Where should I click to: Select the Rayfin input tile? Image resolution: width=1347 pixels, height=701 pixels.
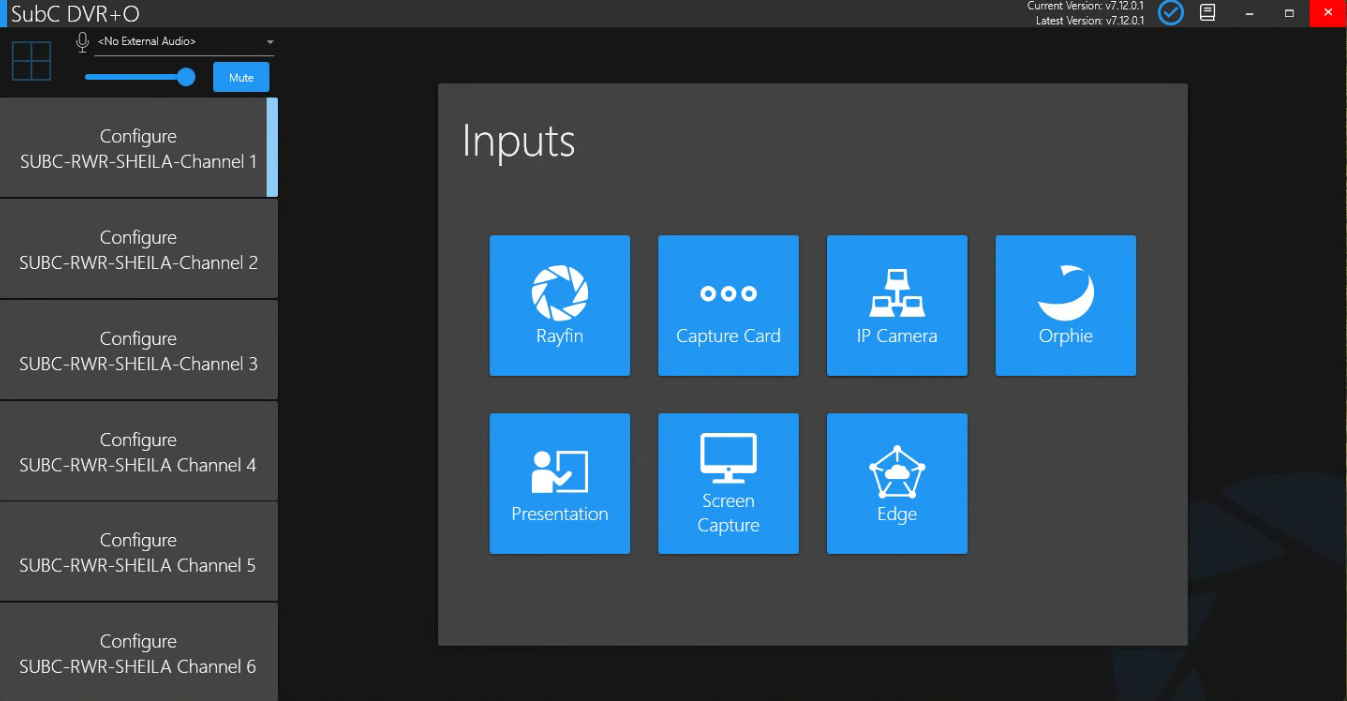559,306
